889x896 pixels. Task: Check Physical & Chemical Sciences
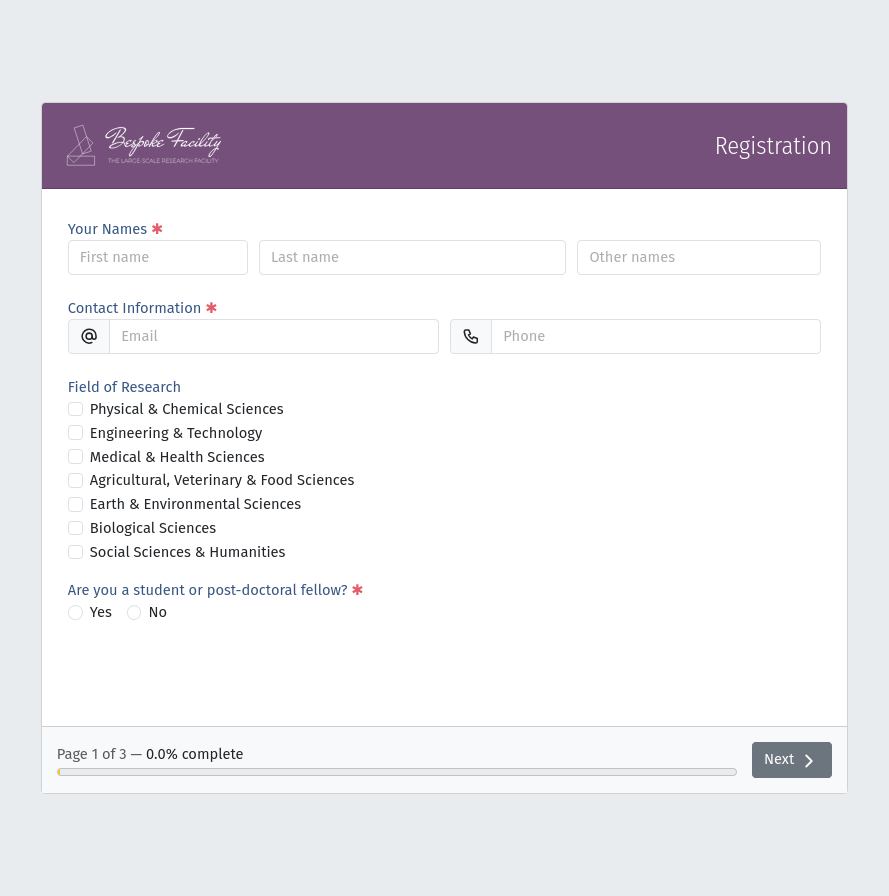pos(75,409)
